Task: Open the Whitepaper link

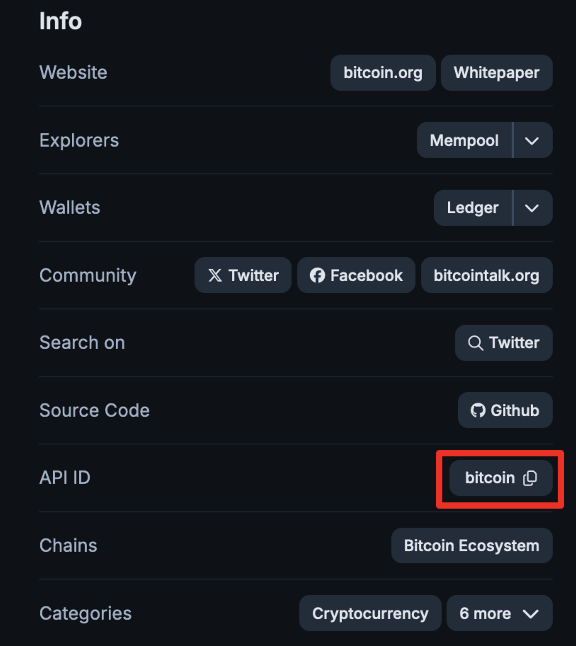Action: (x=496, y=73)
